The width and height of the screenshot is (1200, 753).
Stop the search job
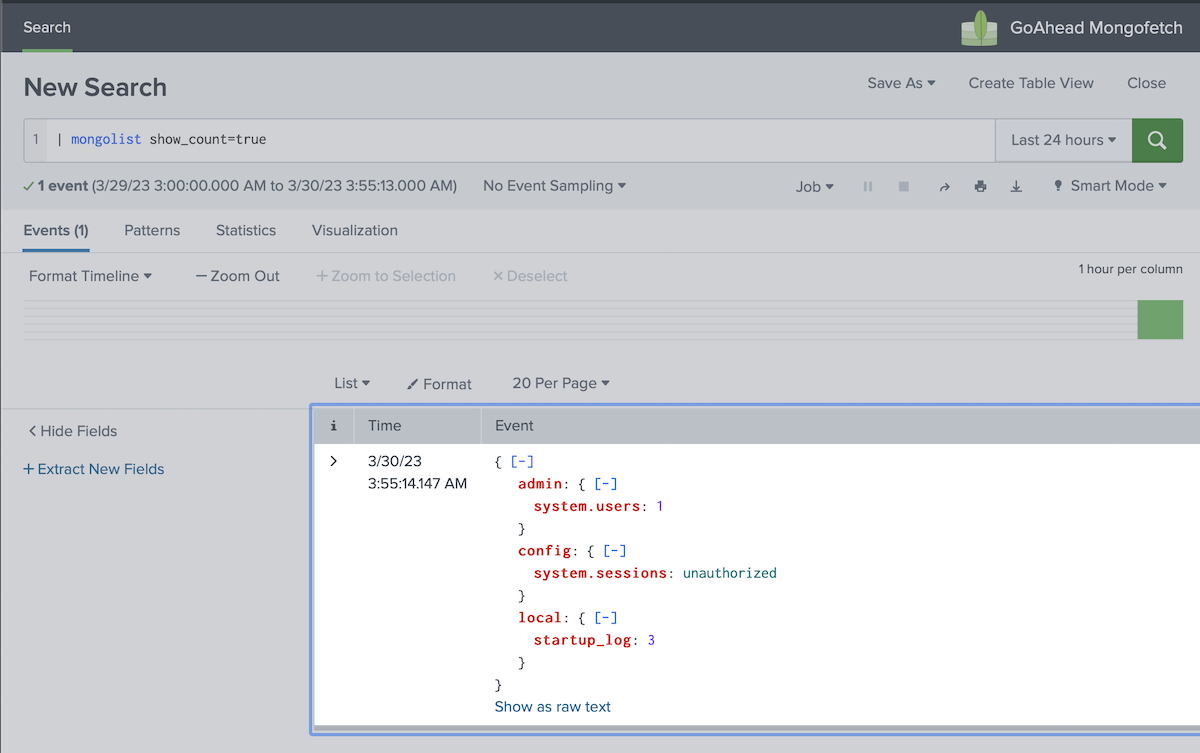click(x=904, y=186)
